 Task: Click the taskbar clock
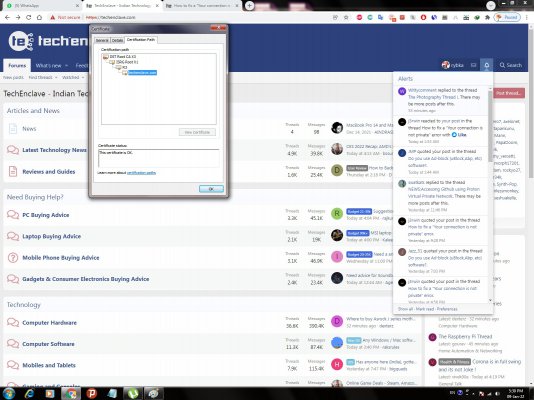[x=516, y=394]
